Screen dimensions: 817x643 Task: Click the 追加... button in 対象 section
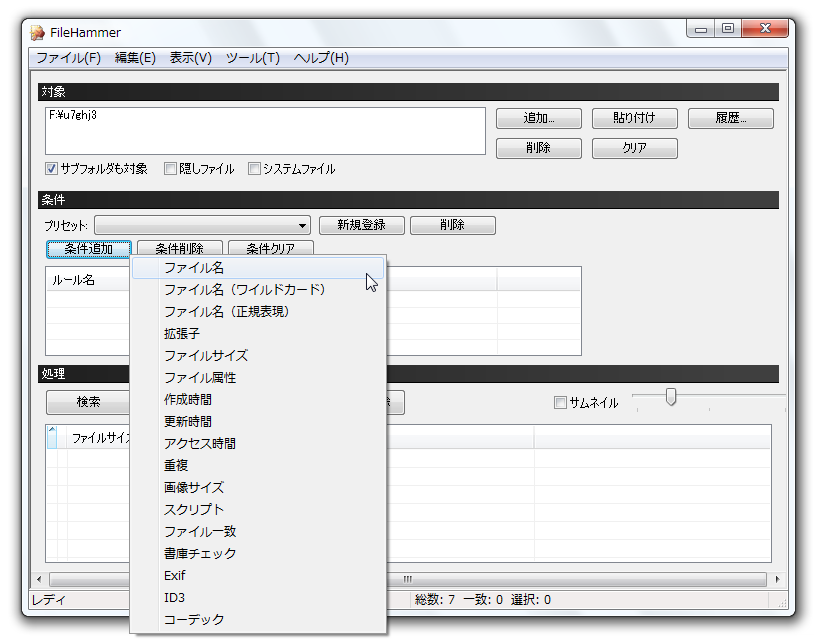[539, 118]
